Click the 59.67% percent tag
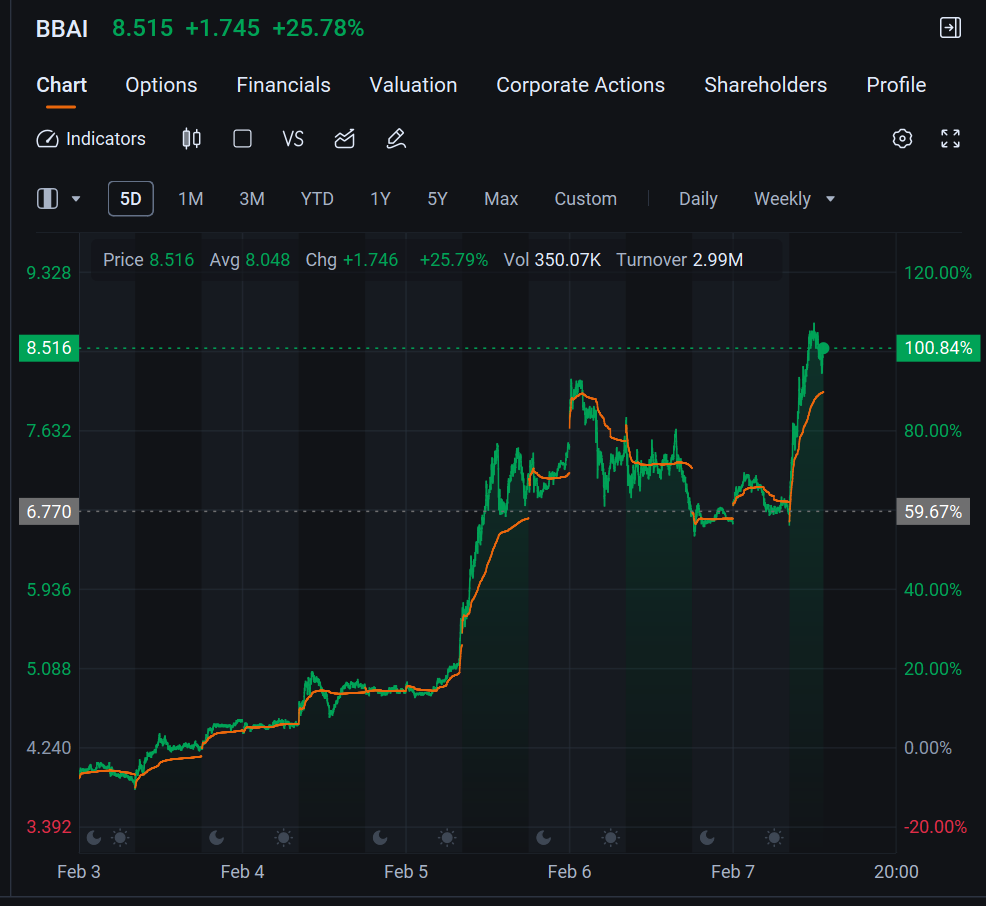 coord(933,512)
